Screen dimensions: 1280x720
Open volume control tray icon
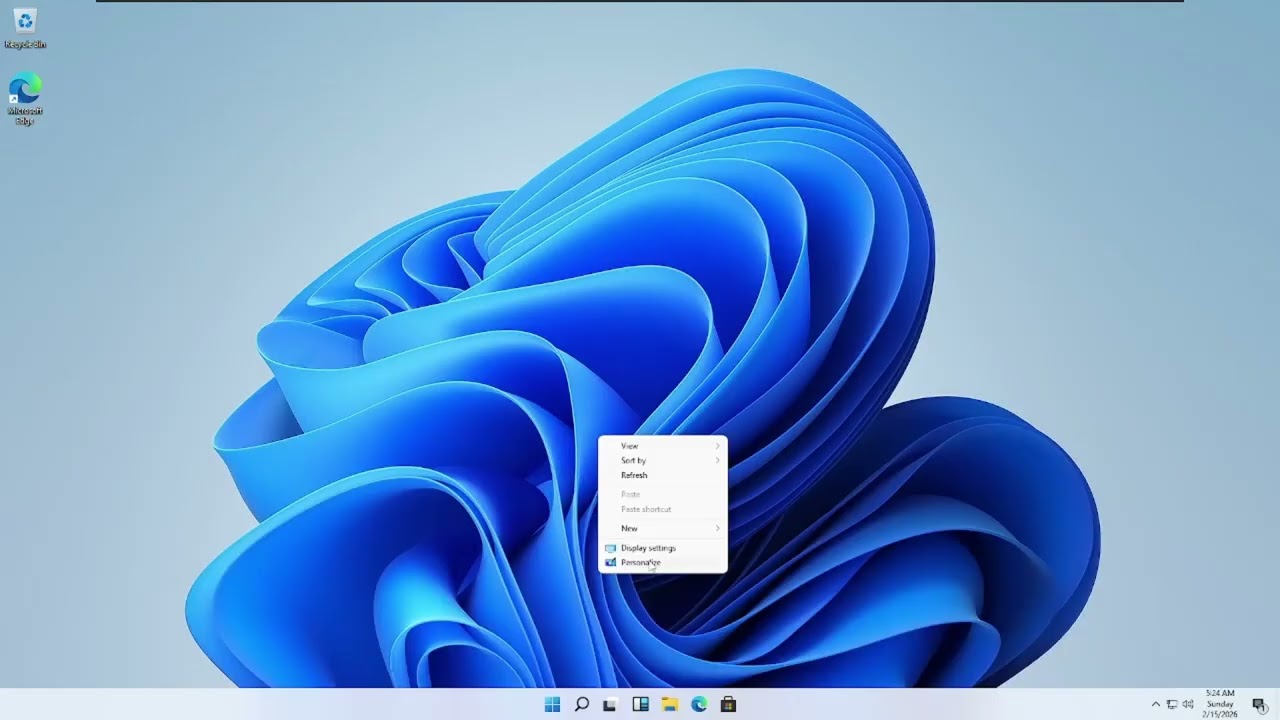click(1188, 704)
